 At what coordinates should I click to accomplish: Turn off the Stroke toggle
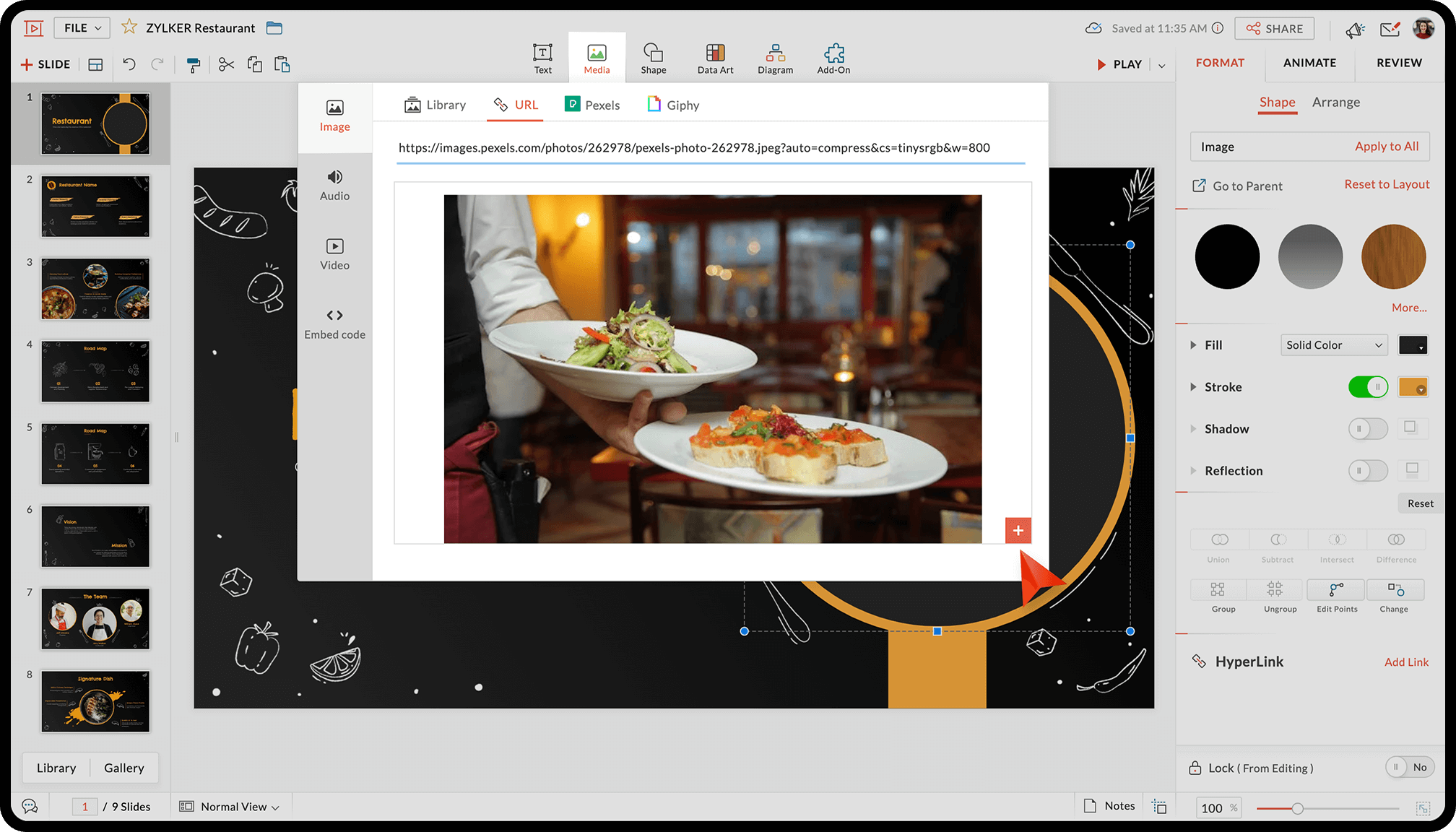pyautogui.click(x=1368, y=387)
